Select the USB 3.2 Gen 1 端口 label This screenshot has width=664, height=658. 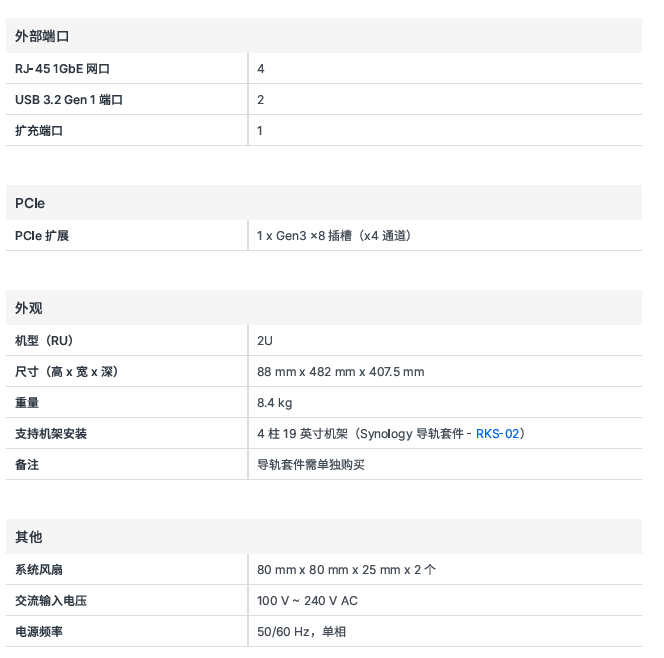(x=69, y=100)
